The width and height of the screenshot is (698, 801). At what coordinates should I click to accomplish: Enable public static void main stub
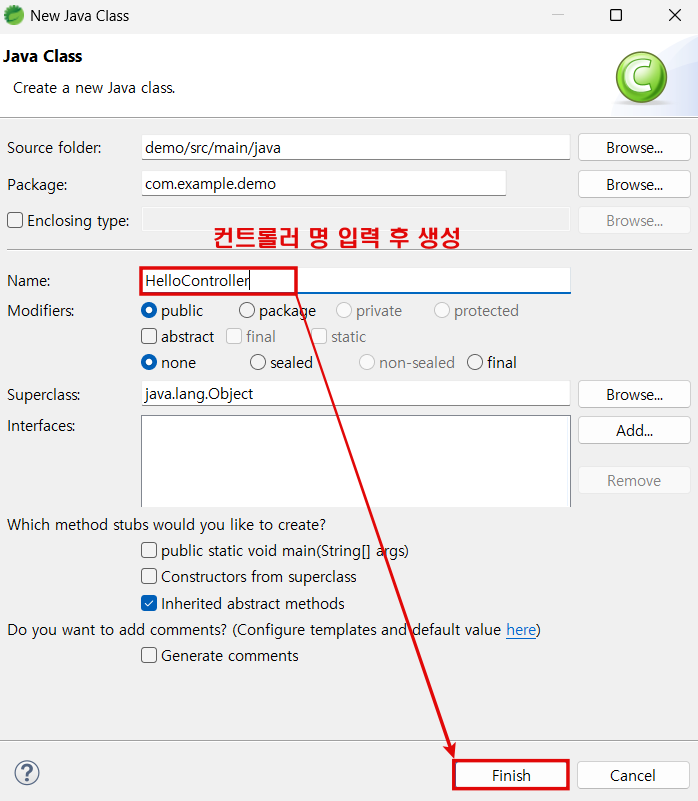click(149, 550)
